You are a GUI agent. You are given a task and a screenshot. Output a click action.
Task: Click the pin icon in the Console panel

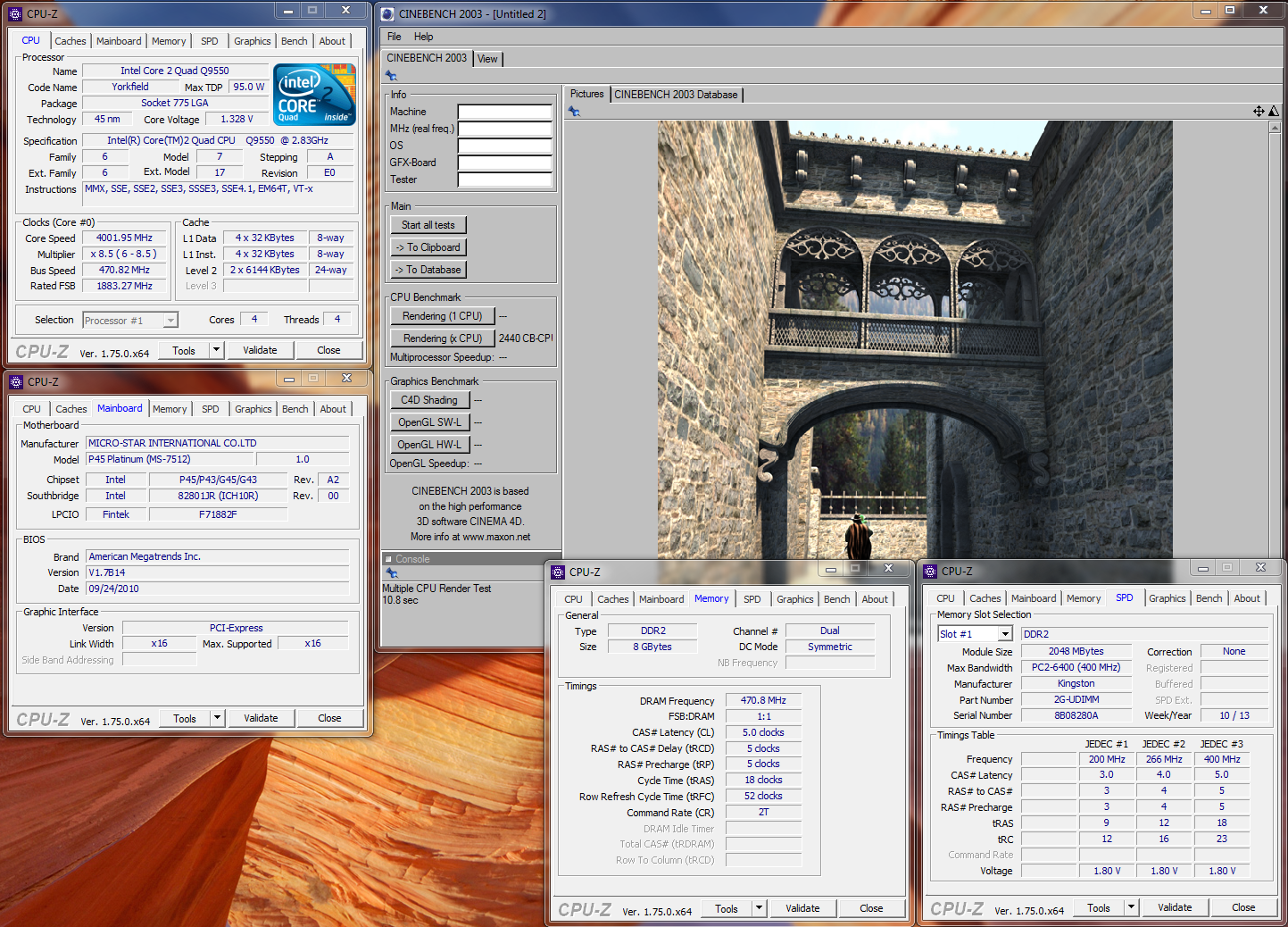[391, 573]
